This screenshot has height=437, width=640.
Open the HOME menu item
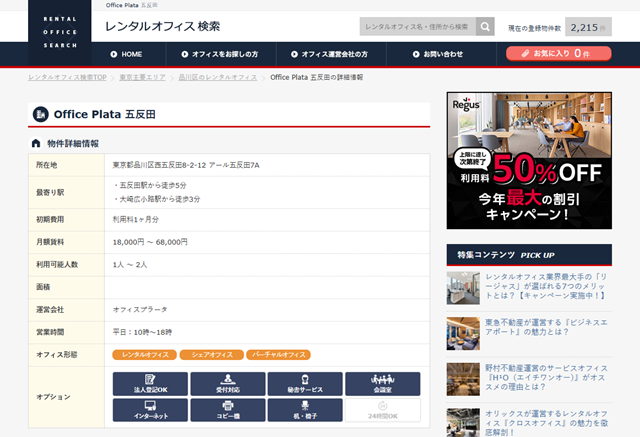coord(125,54)
